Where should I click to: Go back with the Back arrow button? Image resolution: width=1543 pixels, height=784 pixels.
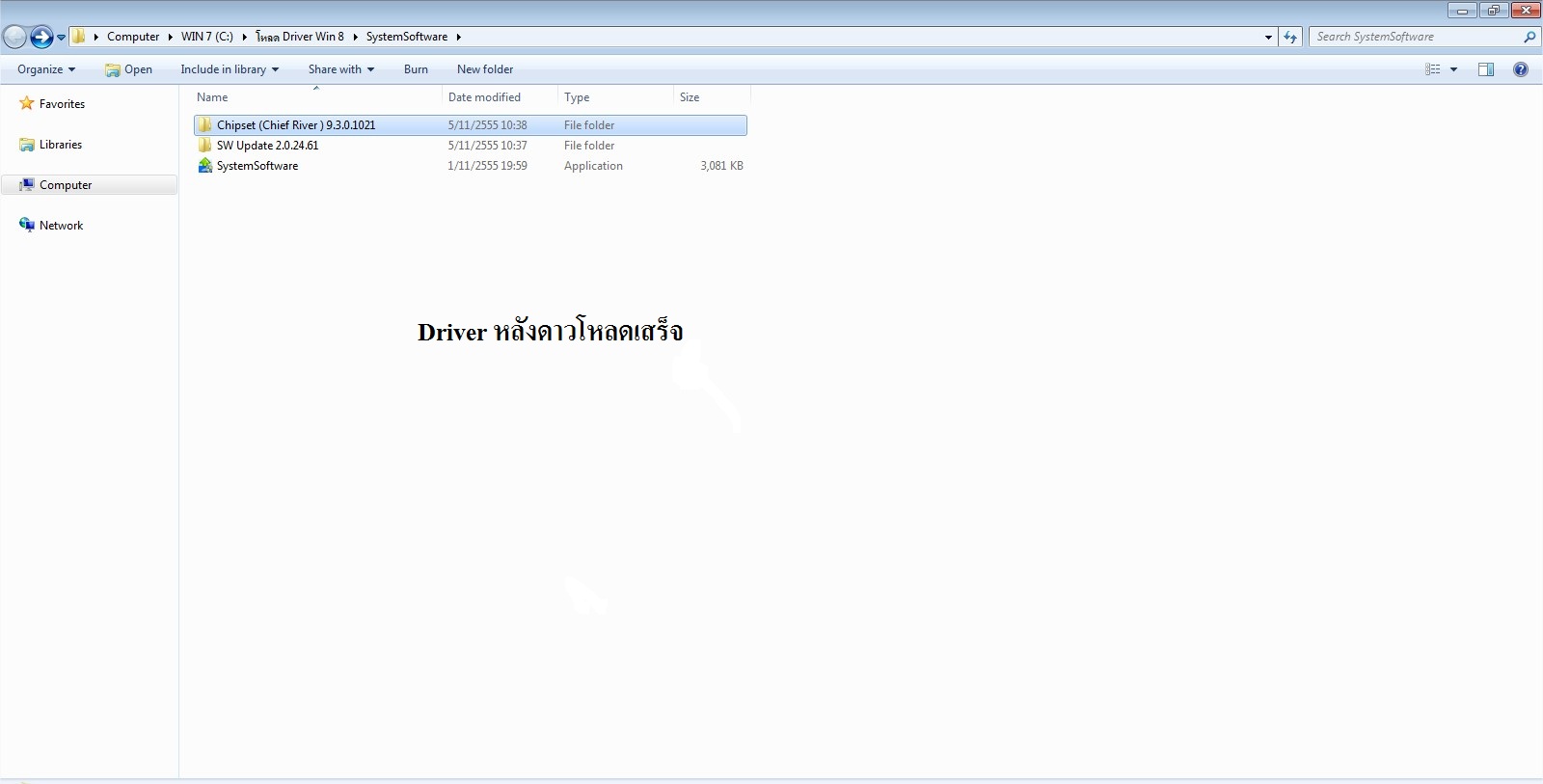click(14, 37)
